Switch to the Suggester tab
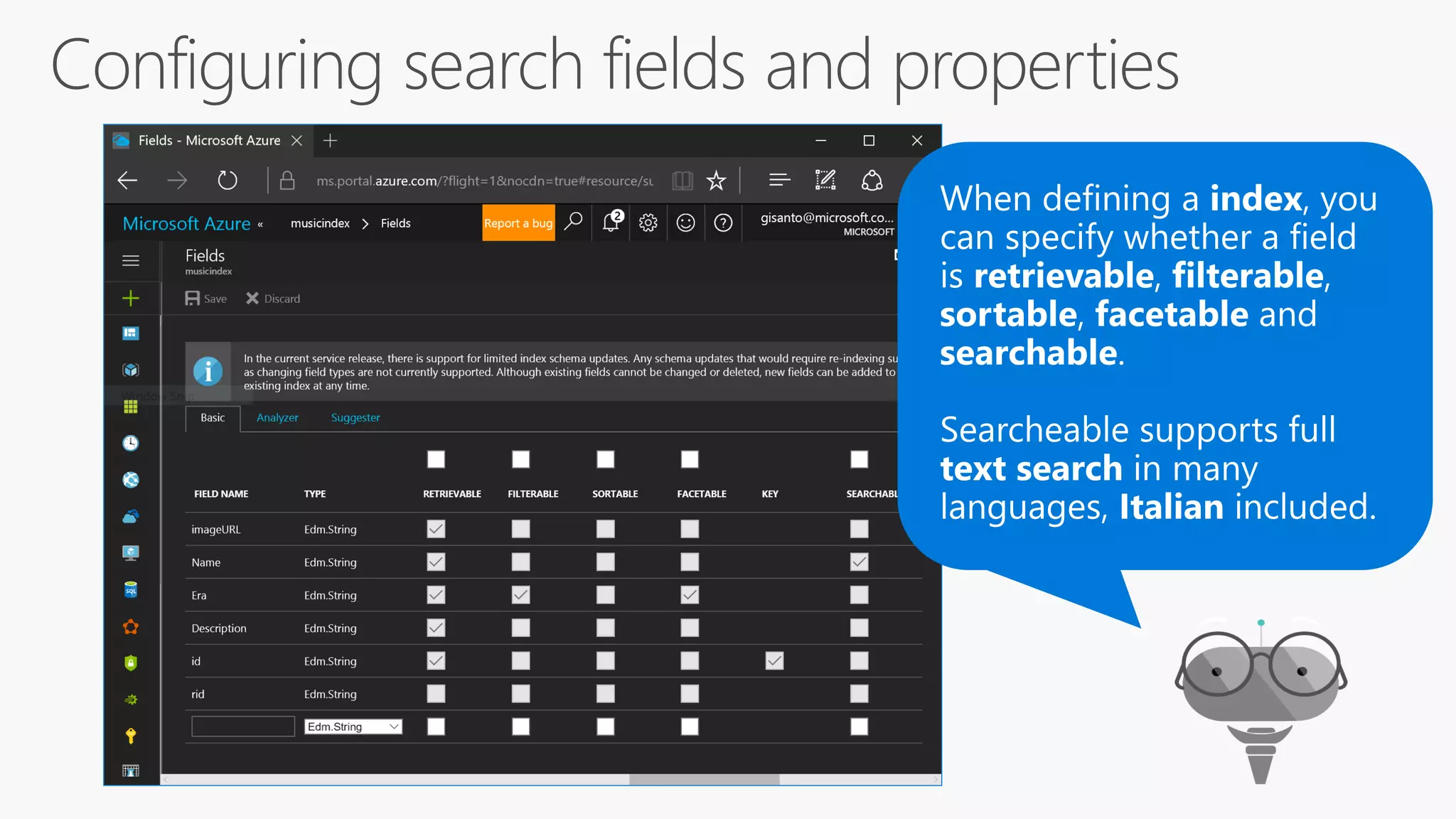Screen dimensions: 1456x819 (355, 418)
